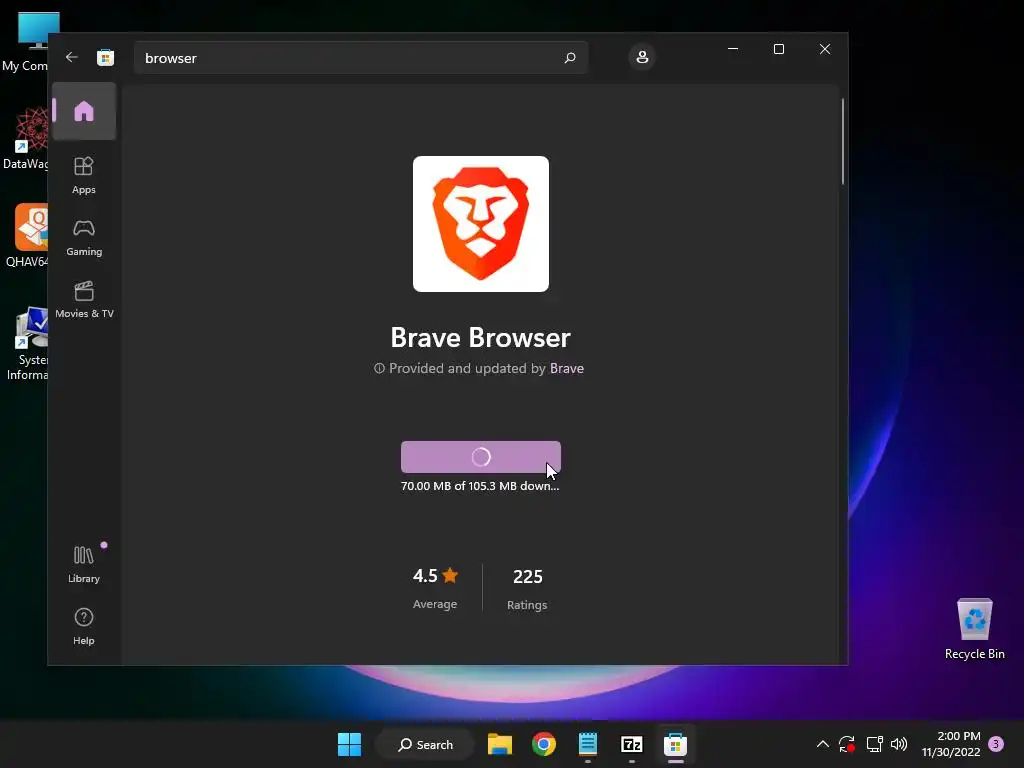The image size is (1024, 768).
Task: Go back with the Store back arrow
Action: point(72,57)
